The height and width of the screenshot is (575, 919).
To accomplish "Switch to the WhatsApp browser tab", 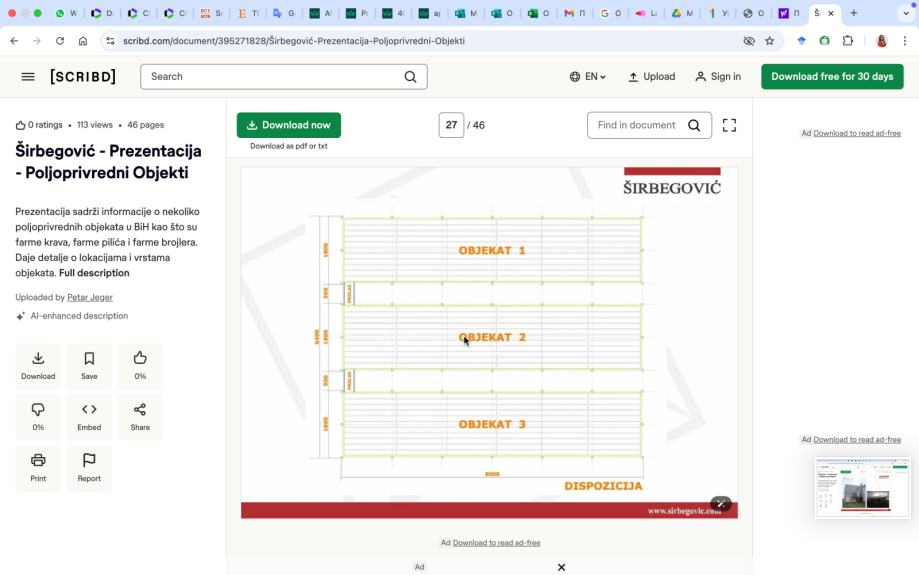I will pyautogui.click(x=66, y=13).
